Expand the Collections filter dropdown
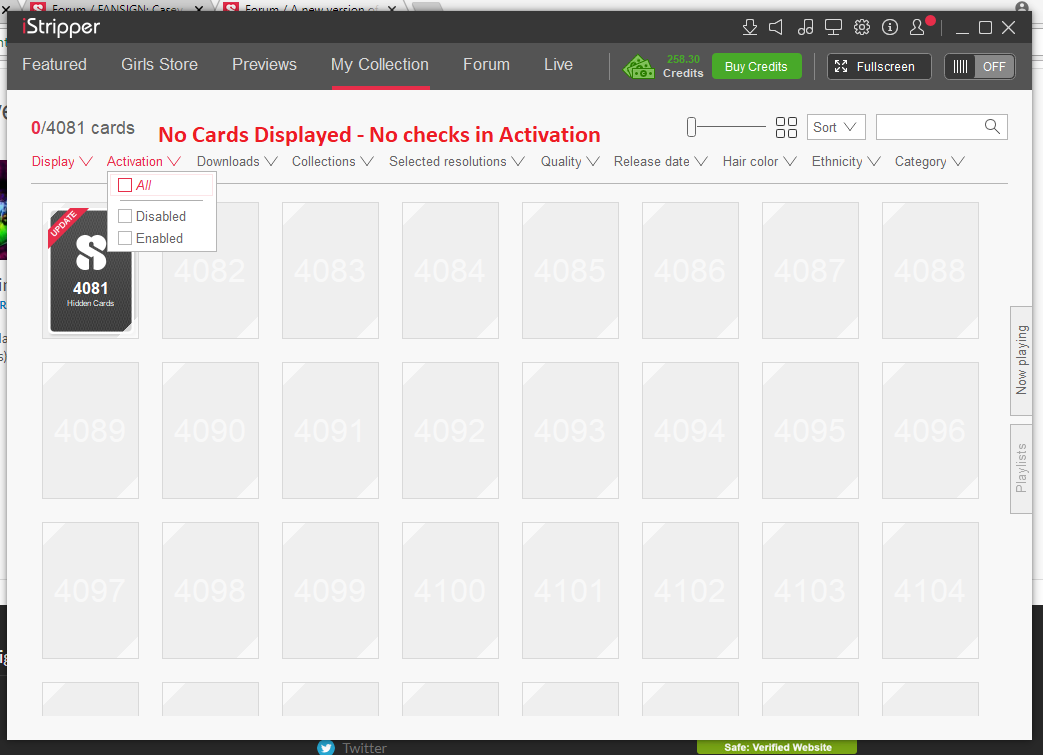The height and width of the screenshot is (755, 1043). click(x=333, y=162)
